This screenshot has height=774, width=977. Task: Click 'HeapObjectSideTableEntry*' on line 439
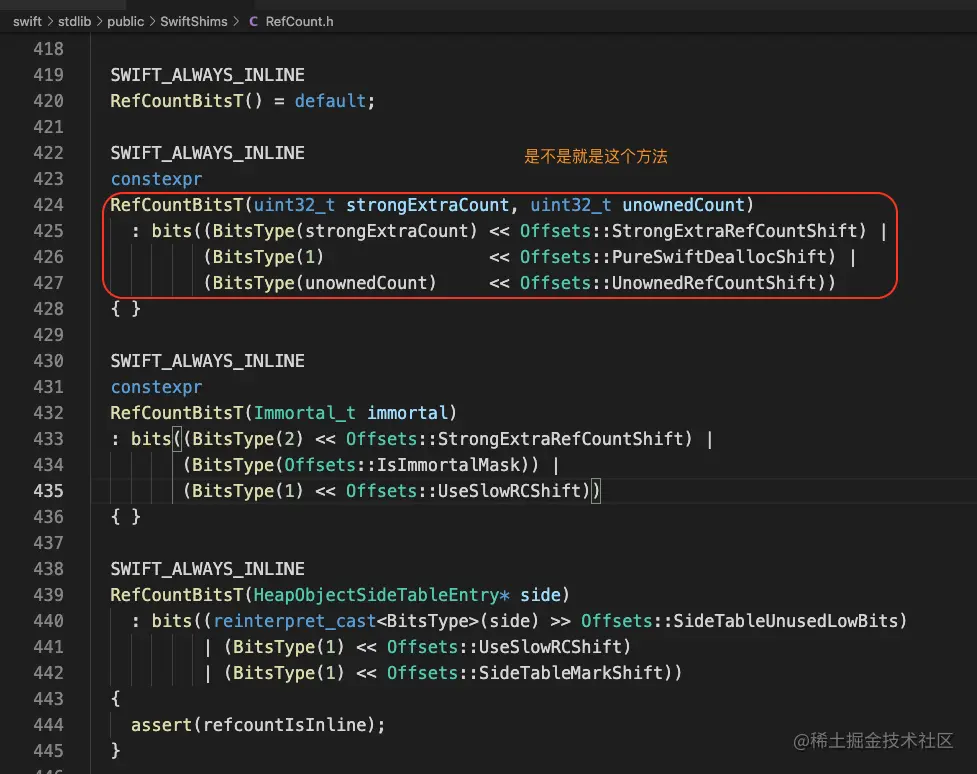click(381, 595)
